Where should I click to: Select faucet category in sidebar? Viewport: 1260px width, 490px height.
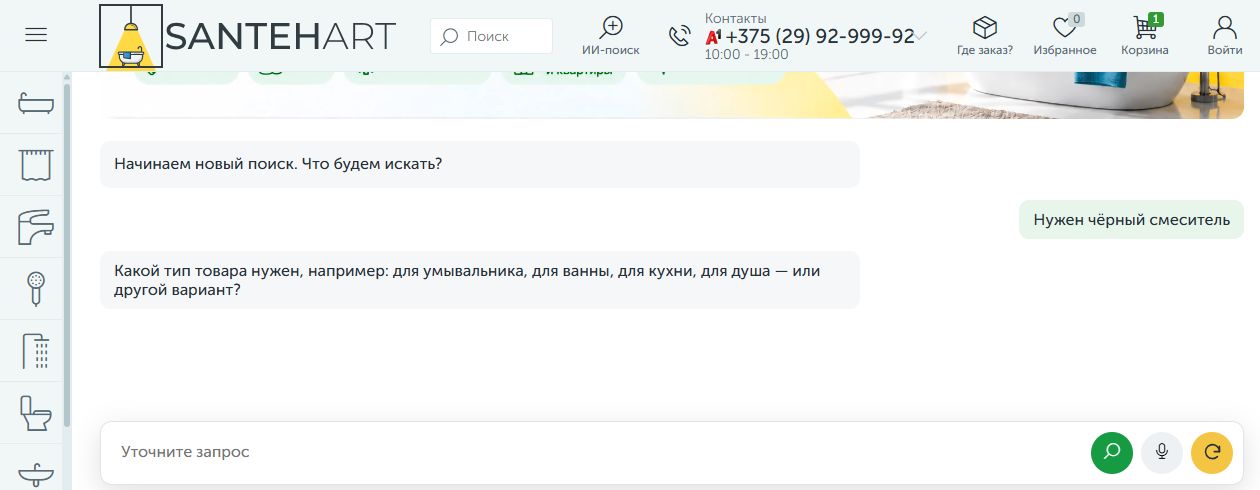pyautogui.click(x=36, y=227)
